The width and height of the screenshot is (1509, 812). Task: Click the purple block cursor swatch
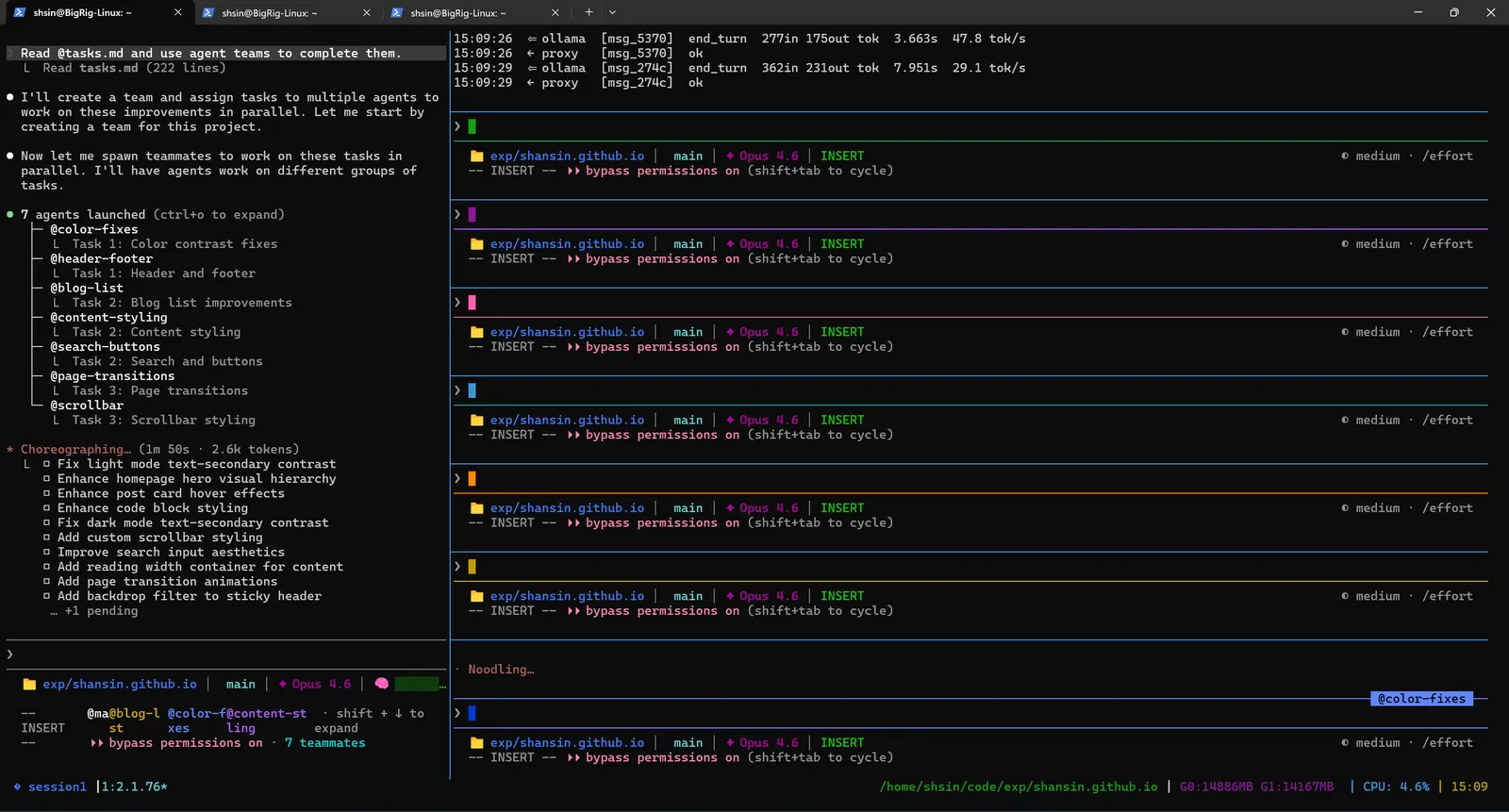(x=473, y=215)
